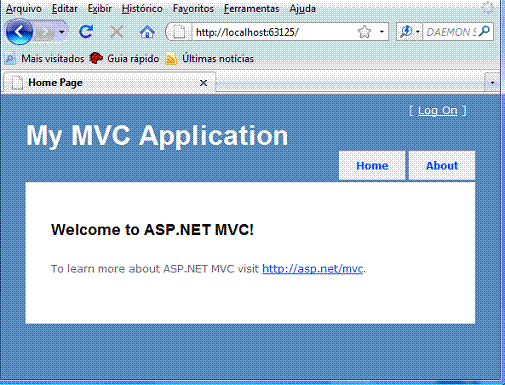
Task: Open the Editar menu
Action: [x=65, y=9]
